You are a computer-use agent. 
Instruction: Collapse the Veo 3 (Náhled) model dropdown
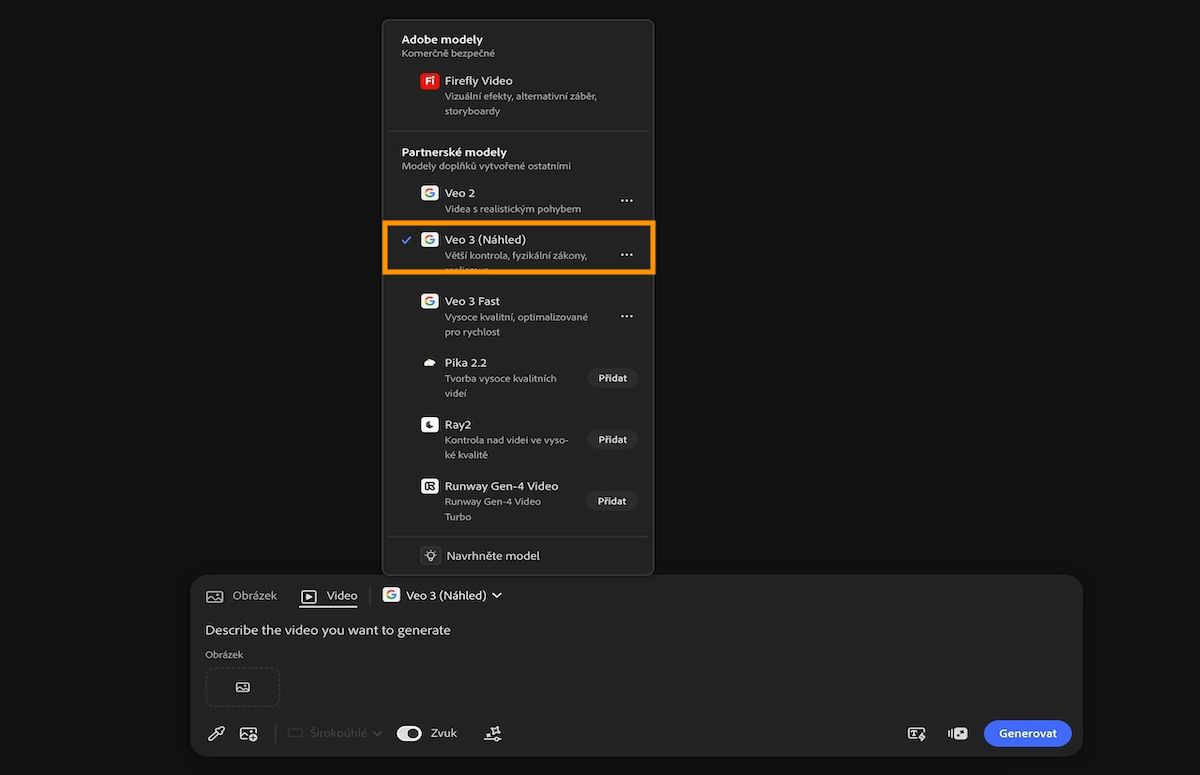point(442,595)
